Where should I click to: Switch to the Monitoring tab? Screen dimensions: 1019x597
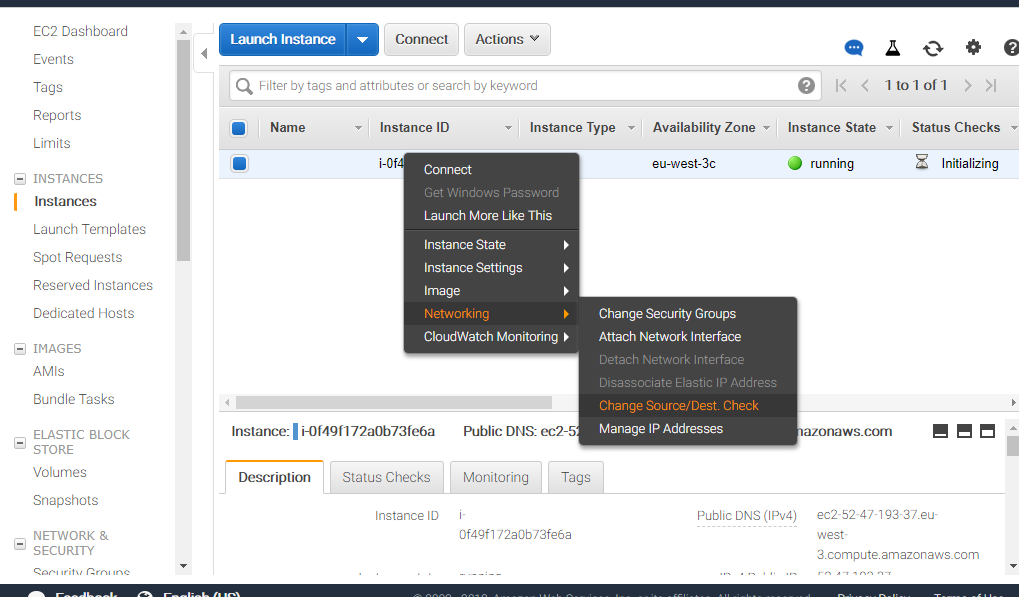495,477
